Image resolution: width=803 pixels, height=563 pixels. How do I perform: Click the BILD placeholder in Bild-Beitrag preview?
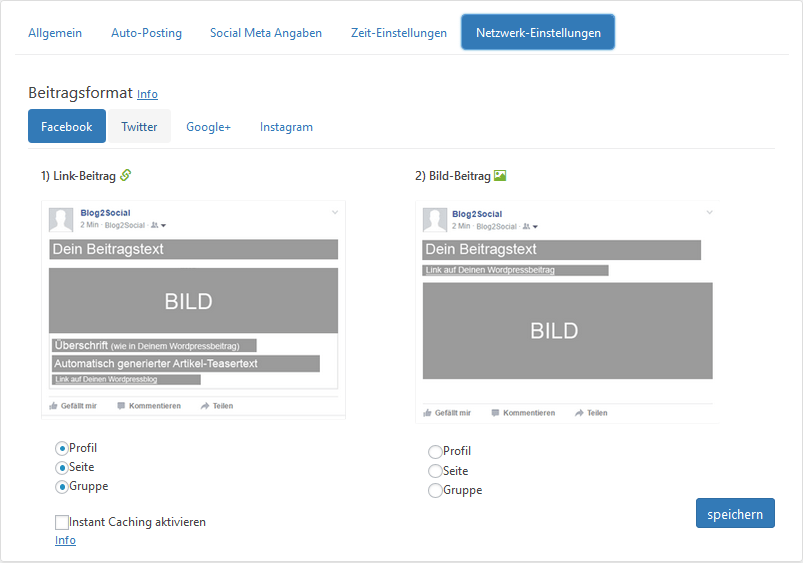point(567,331)
